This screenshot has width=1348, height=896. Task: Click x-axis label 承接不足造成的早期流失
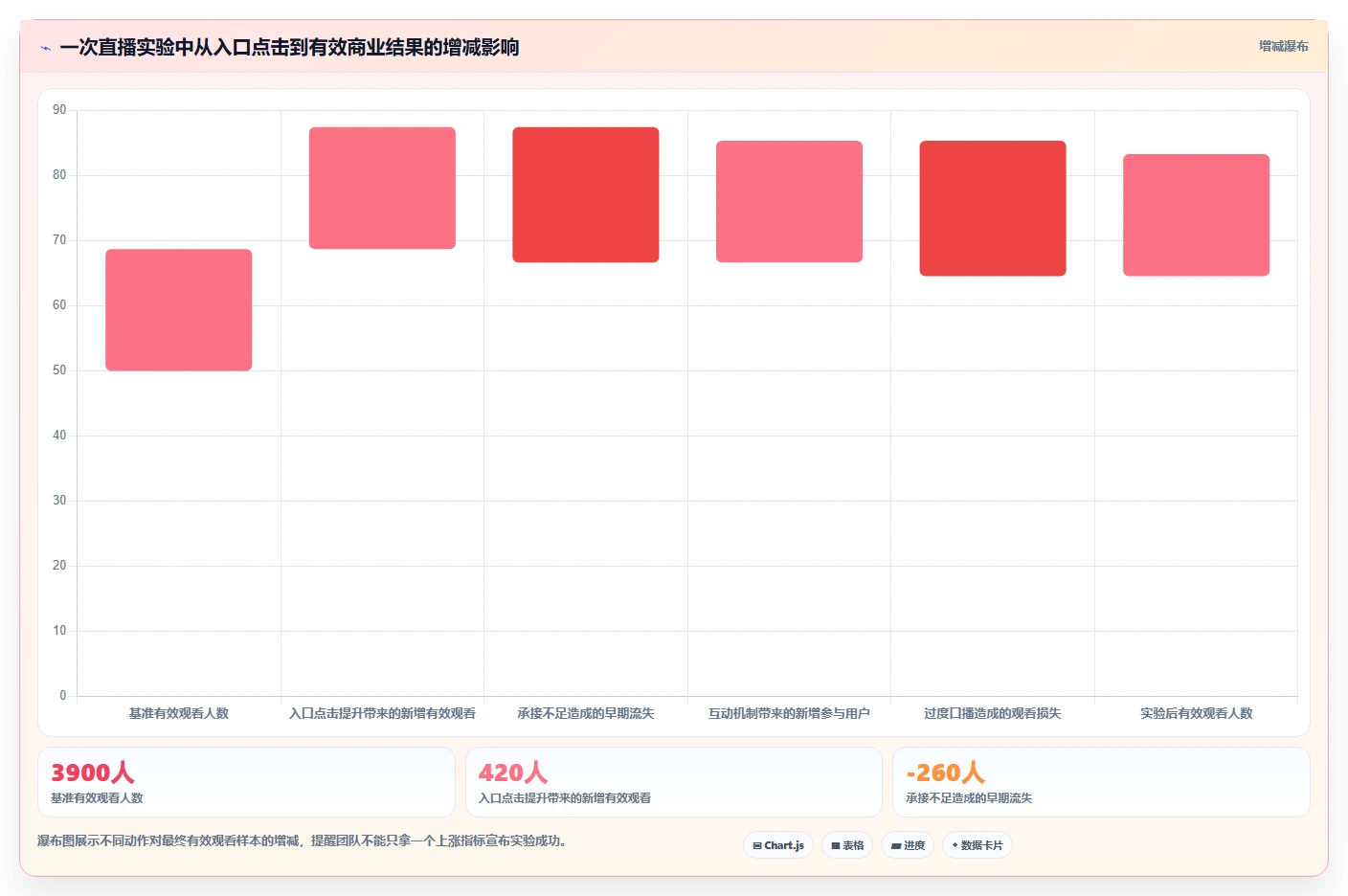tap(586, 713)
